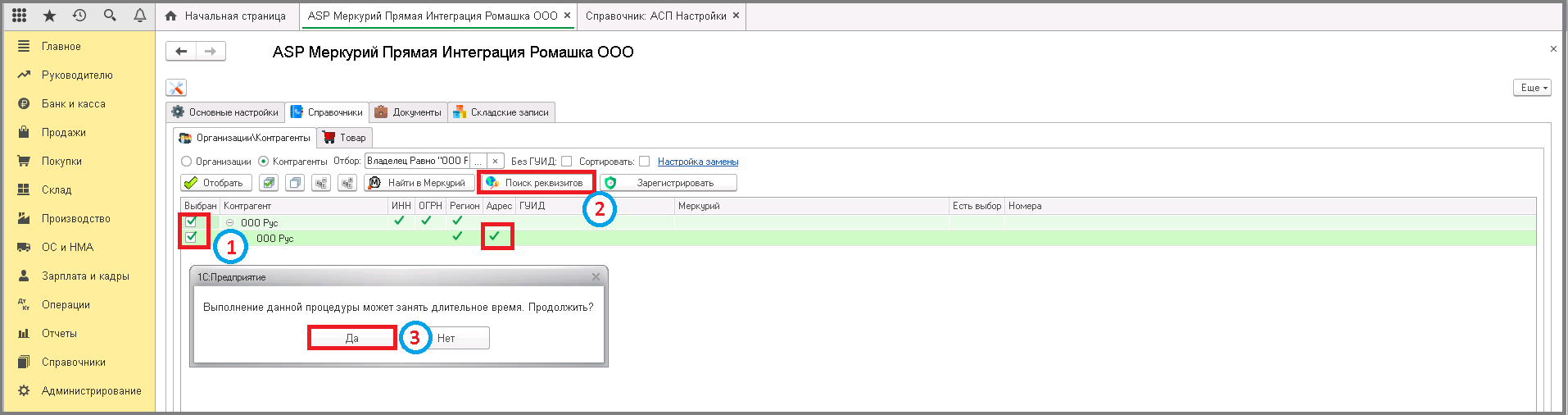Open the History clock icon
The image size is (1568, 415).
coord(79,16)
